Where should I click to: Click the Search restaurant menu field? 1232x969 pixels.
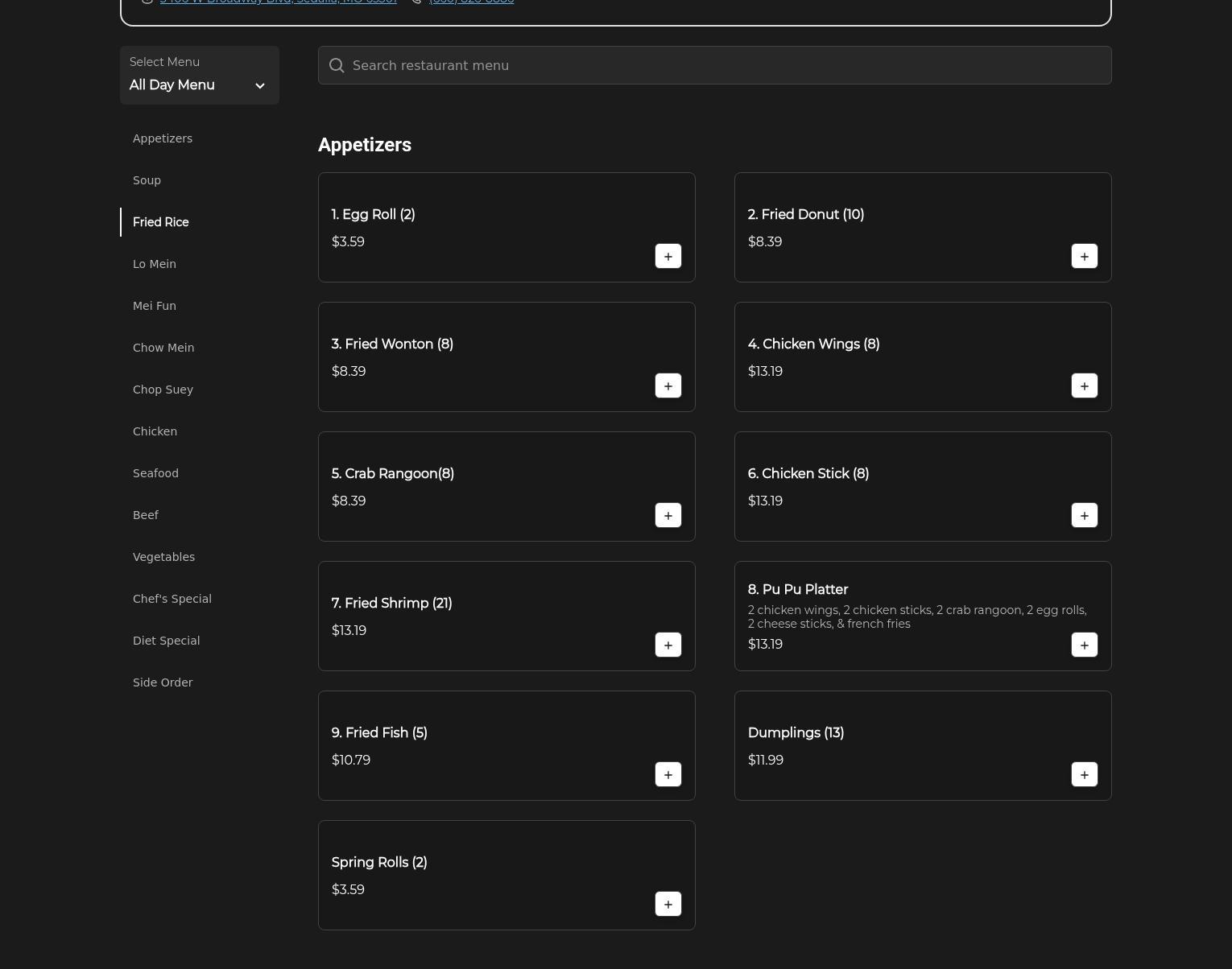pyautogui.click(x=725, y=65)
